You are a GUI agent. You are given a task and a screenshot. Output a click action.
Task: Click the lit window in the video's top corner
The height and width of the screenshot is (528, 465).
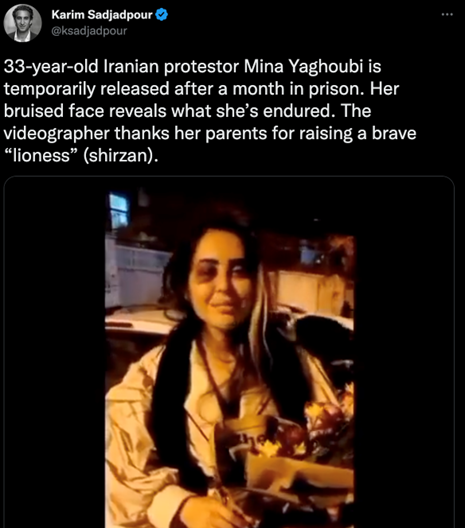coord(119,209)
